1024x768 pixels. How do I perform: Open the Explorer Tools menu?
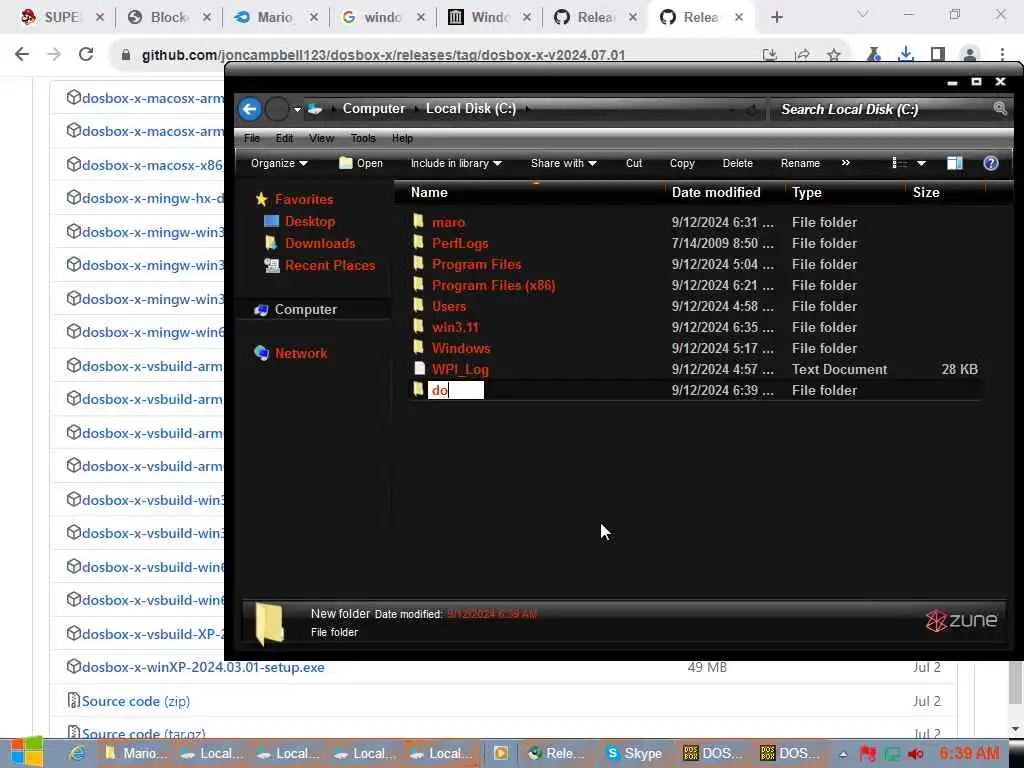click(363, 138)
